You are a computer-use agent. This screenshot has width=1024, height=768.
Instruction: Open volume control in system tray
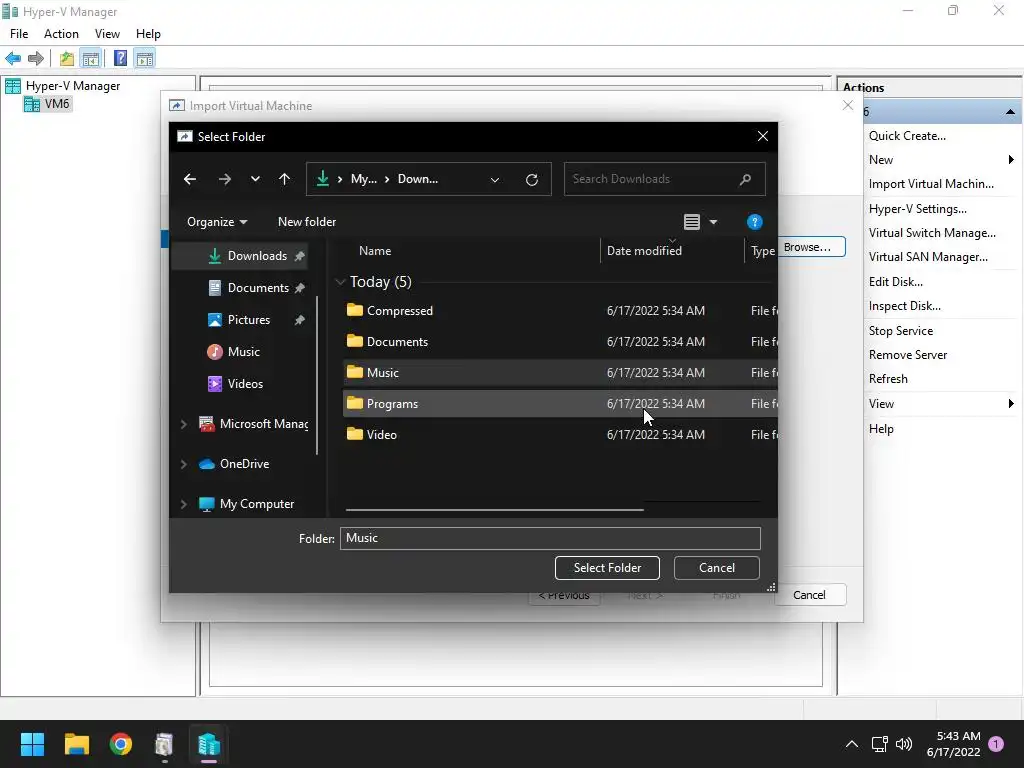(904, 744)
